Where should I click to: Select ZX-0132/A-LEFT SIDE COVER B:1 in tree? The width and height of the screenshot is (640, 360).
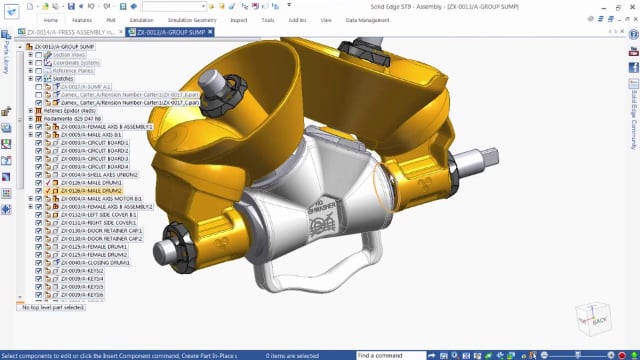(x=99, y=215)
